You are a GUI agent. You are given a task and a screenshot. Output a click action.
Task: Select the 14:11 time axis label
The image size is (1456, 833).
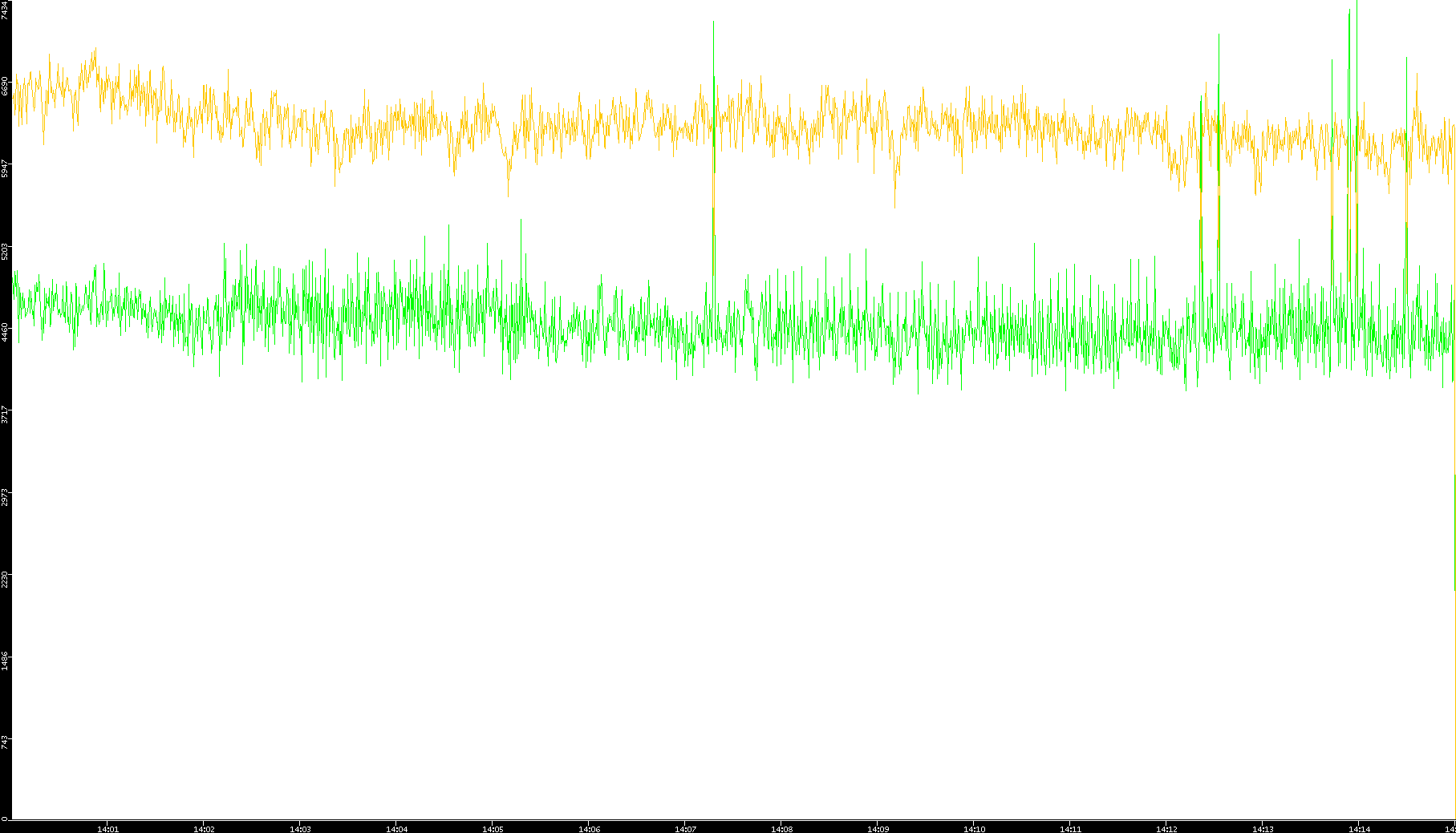(1070, 829)
